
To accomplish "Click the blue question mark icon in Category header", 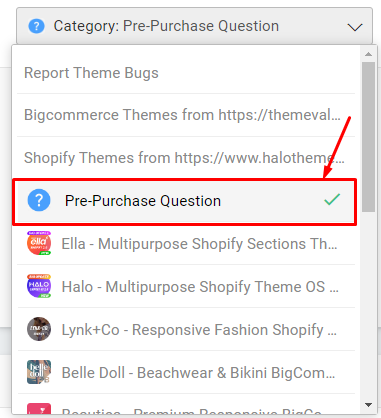I will (36, 26).
